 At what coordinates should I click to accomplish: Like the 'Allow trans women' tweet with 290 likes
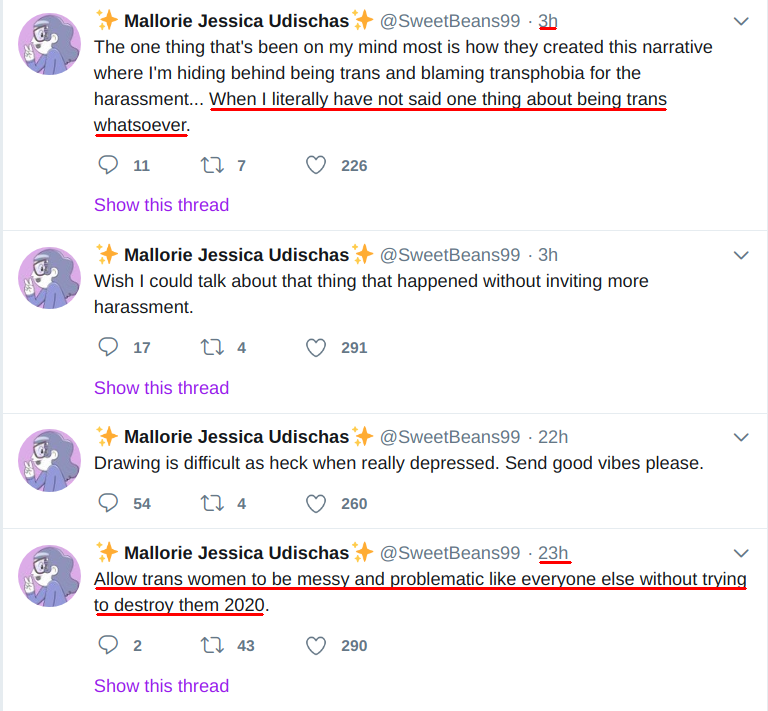click(x=316, y=645)
